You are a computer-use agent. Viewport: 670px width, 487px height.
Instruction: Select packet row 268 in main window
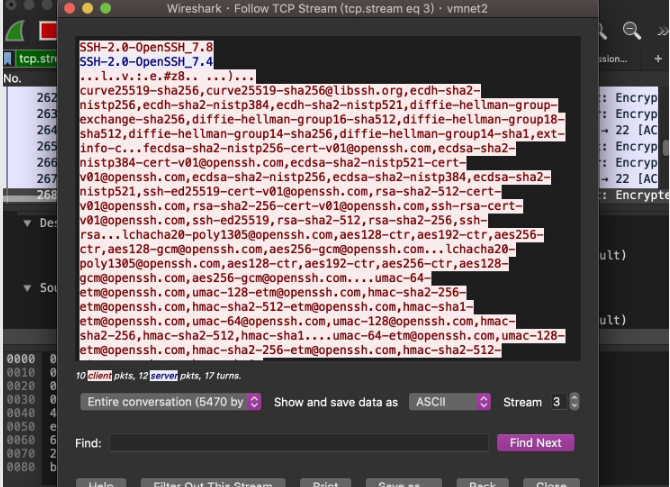pos(30,195)
